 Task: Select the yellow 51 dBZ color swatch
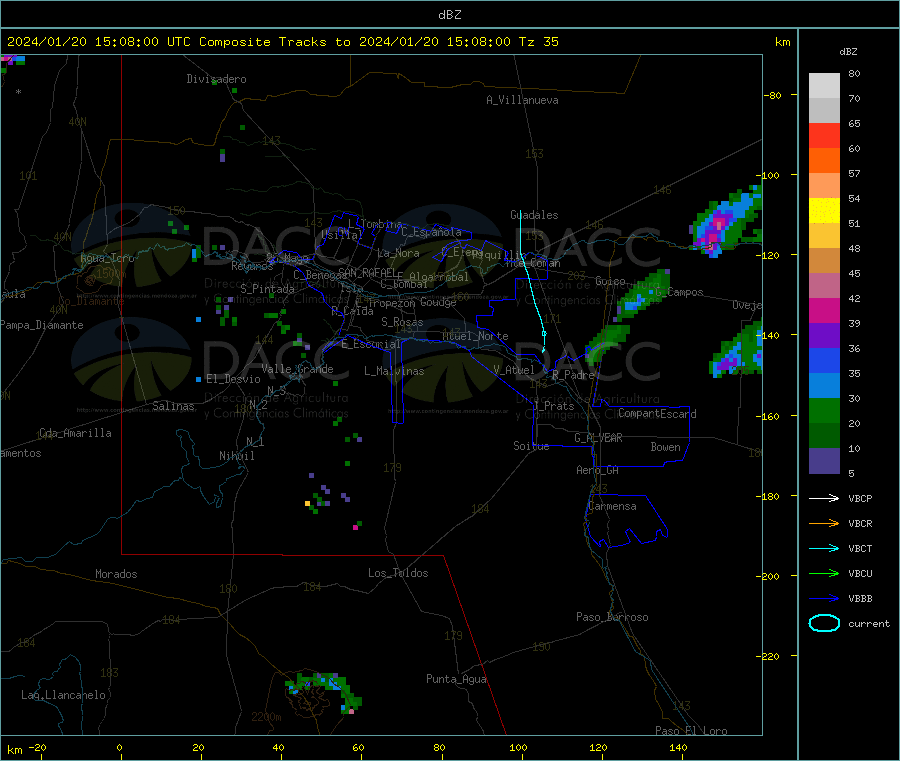point(824,211)
